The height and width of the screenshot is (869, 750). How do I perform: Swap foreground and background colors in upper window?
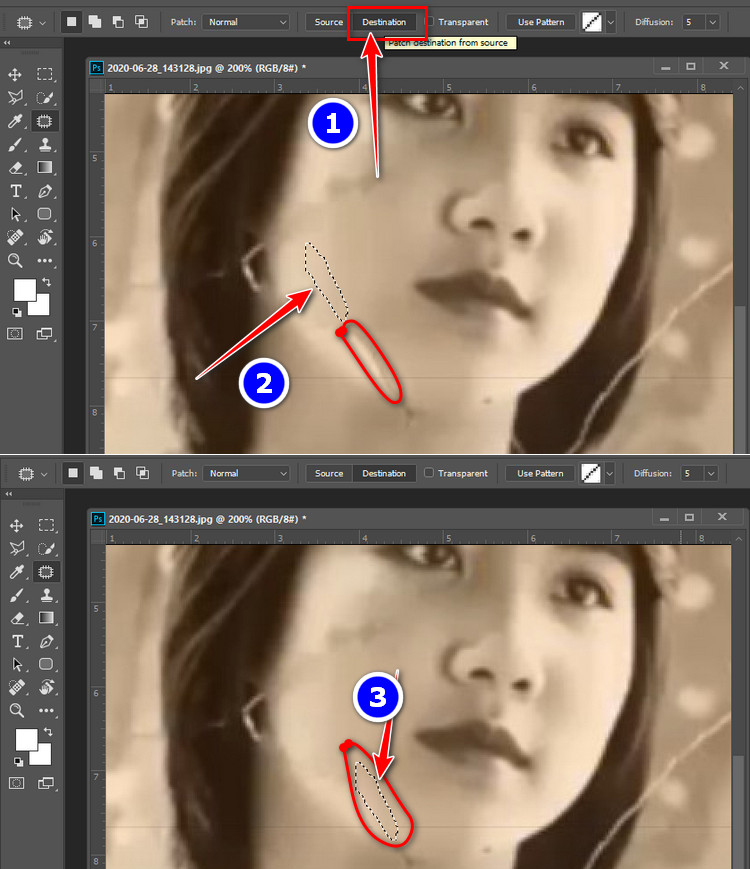point(47,283)
